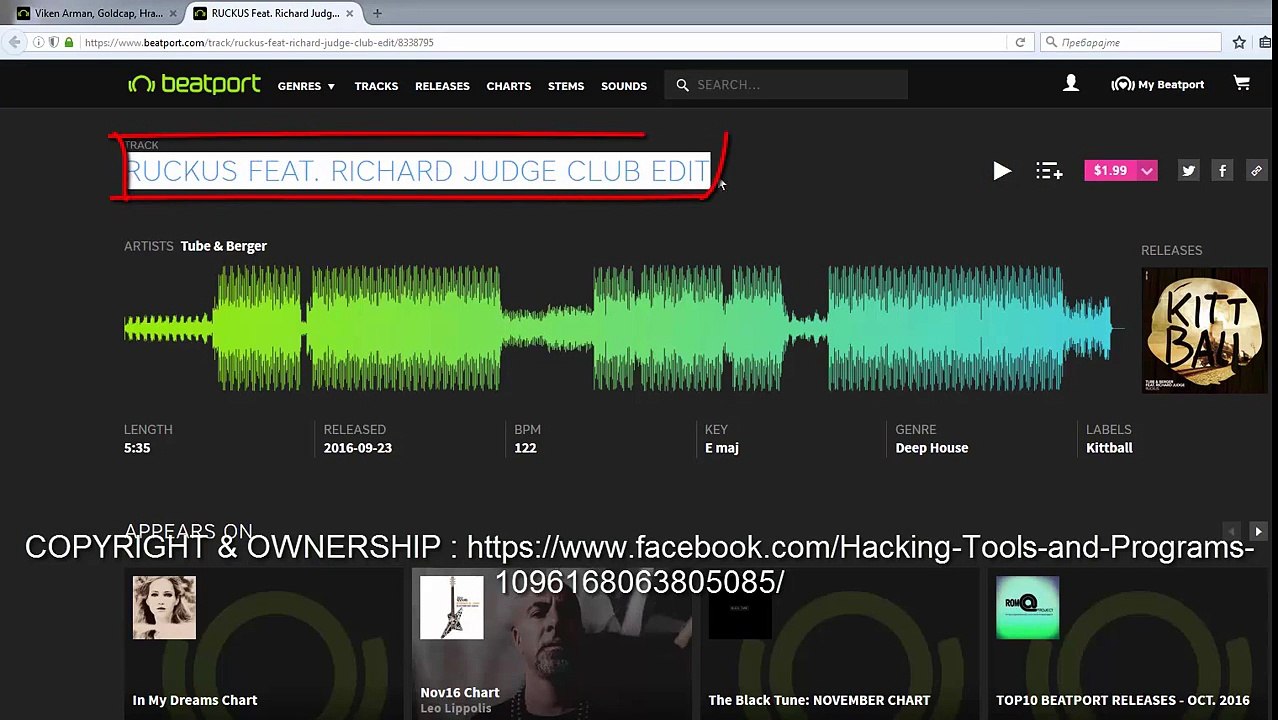Open the add to queue/playlist icon
1278x720 pixels.
(x=1049, y=171)
